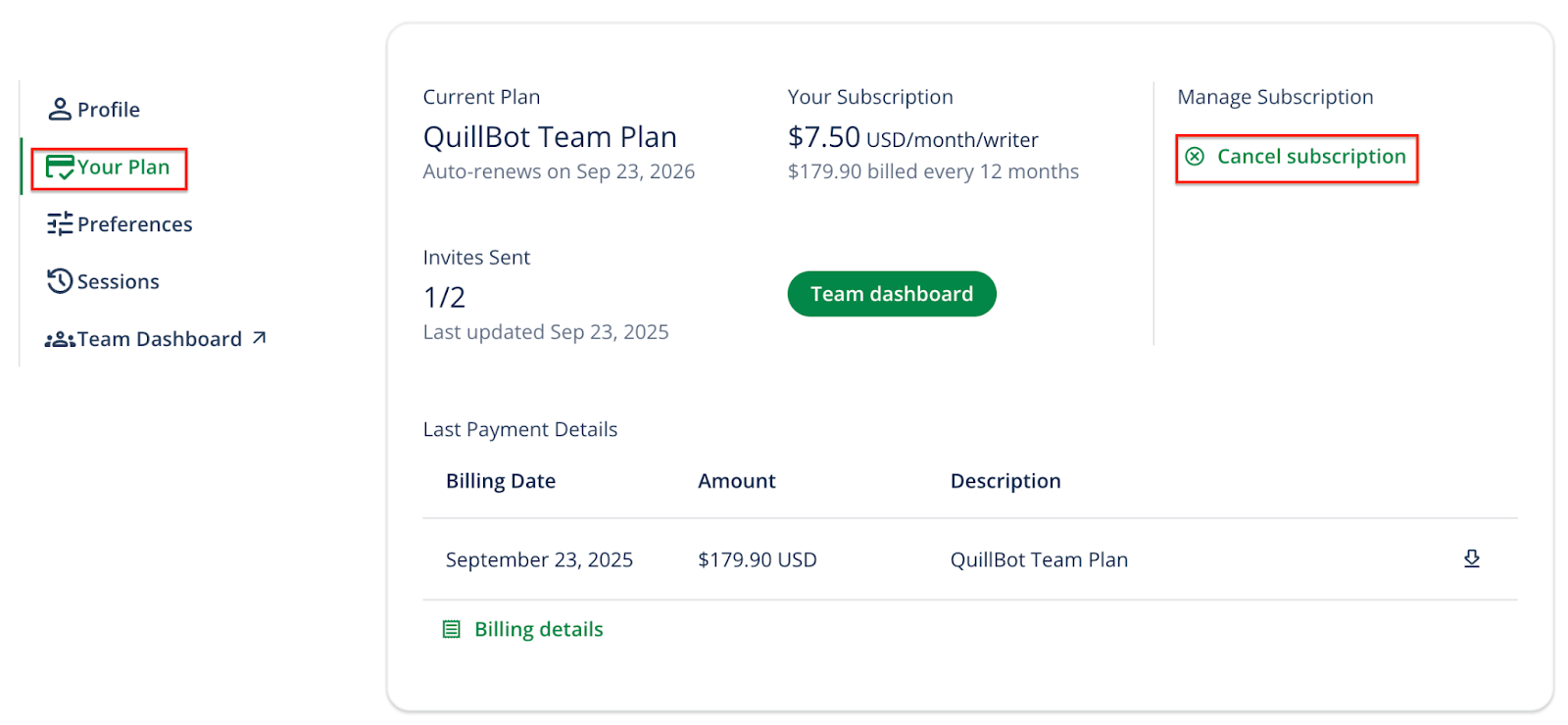Open Team Dashboard sidebar link
The image size is (1568, 725).
[160, 339]
